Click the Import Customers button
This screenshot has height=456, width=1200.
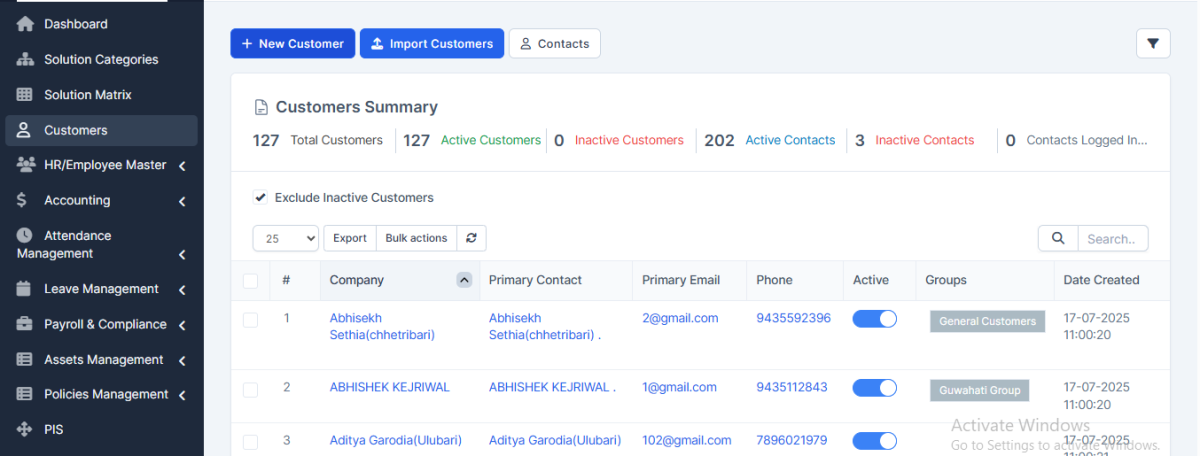click(431, 44)
